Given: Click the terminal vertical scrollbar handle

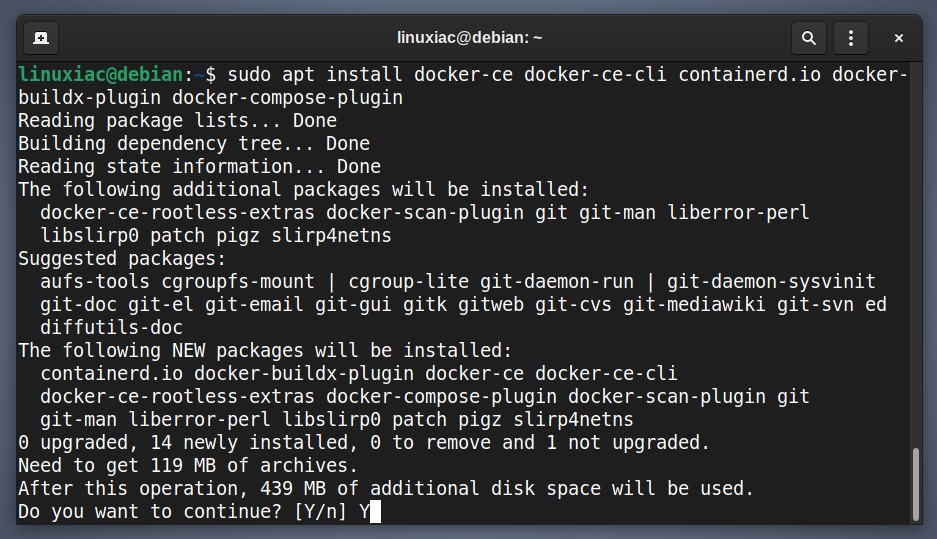Looking at the screenshot, I should coord(915,484).
